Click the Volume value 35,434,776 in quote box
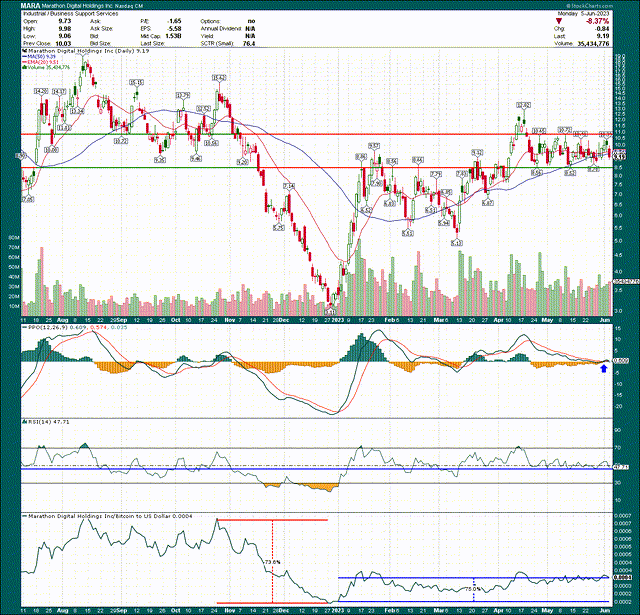 point(593,43)
